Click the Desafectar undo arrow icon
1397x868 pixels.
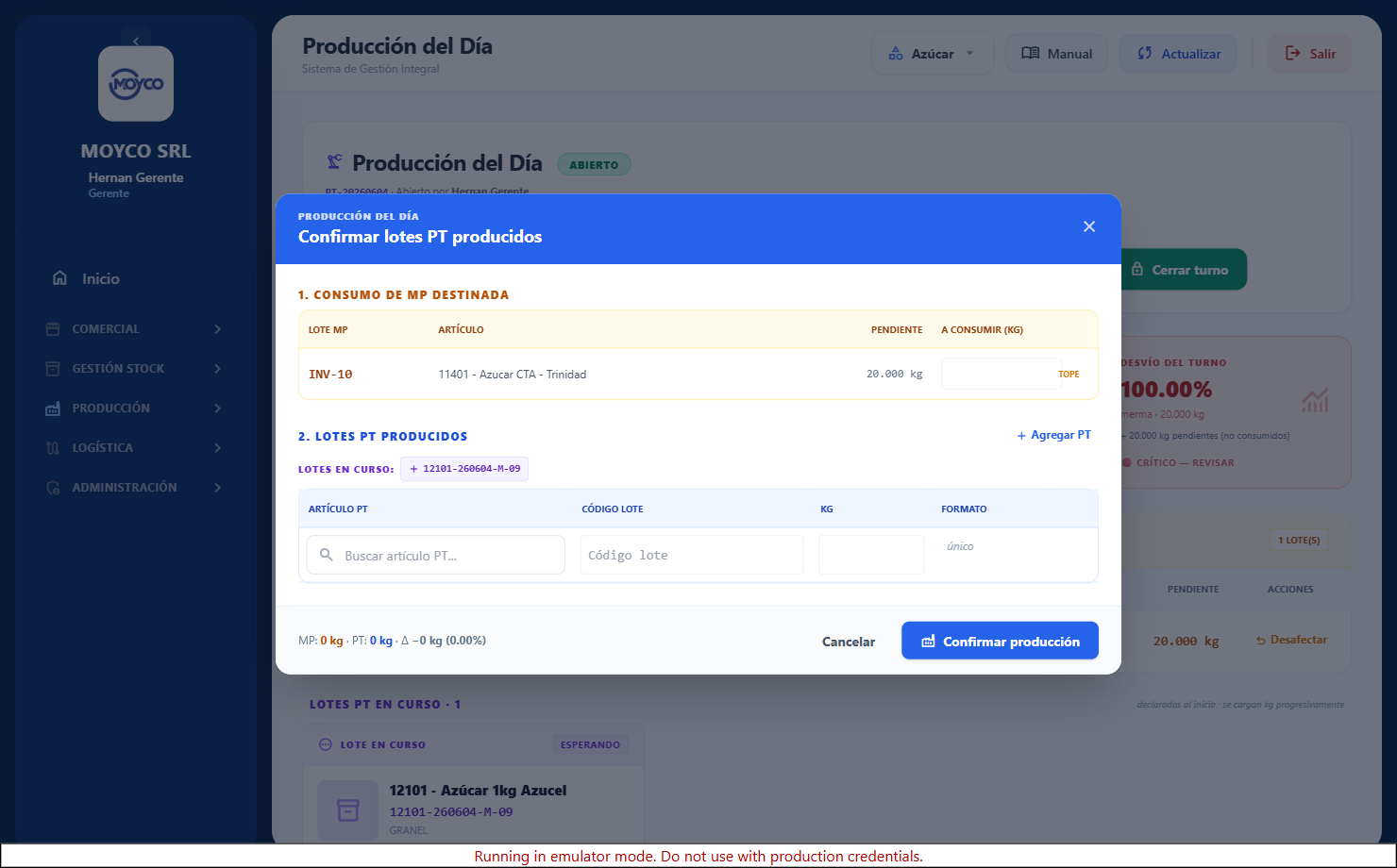[1260, 640]
